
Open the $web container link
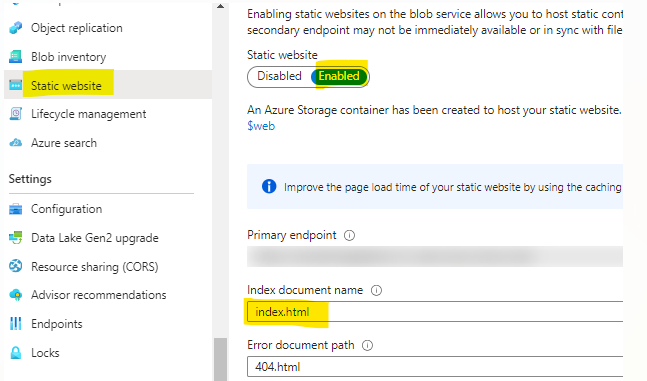click(x=261, y=126)
